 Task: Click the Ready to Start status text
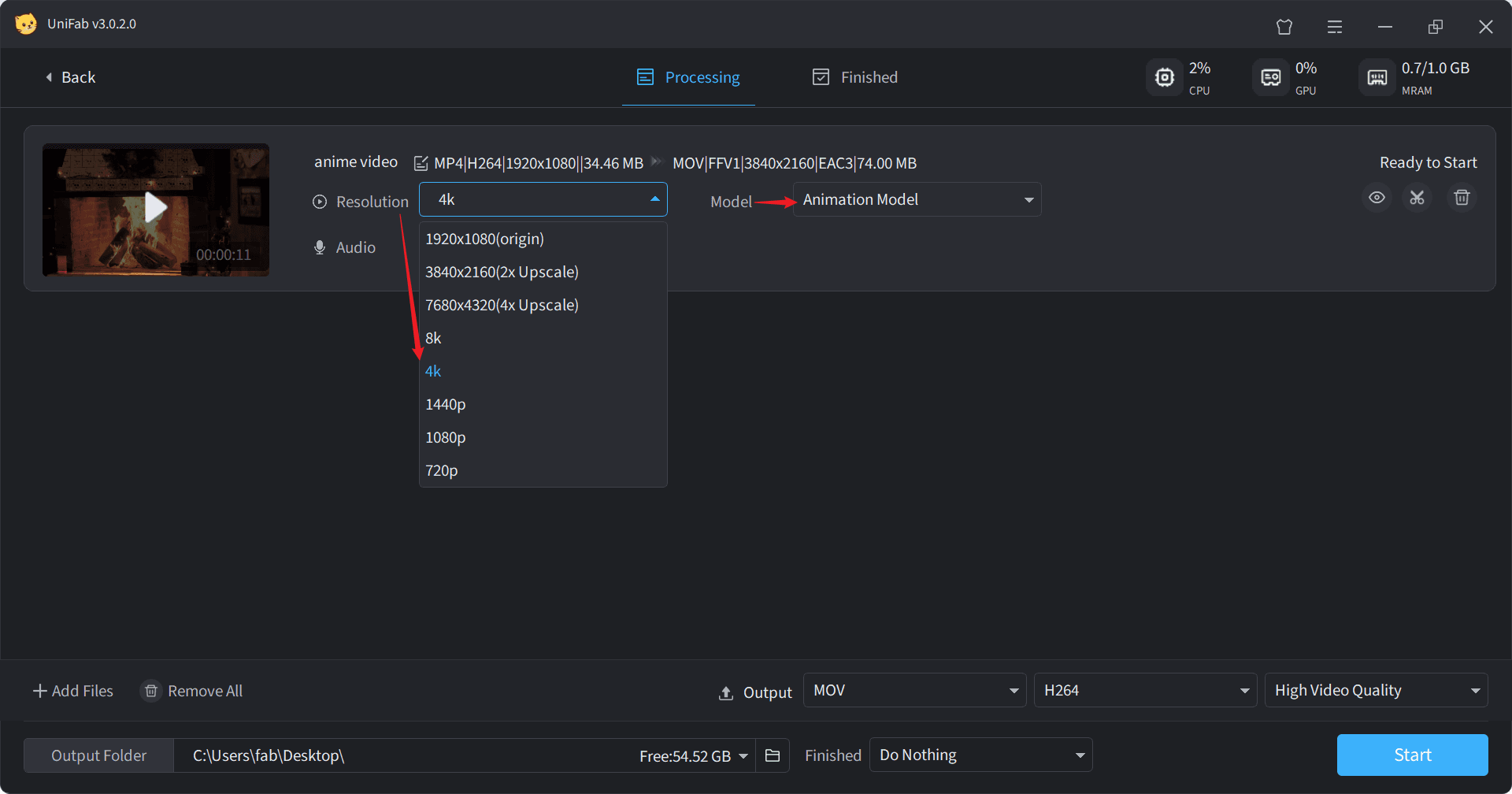click(1429, 162)
